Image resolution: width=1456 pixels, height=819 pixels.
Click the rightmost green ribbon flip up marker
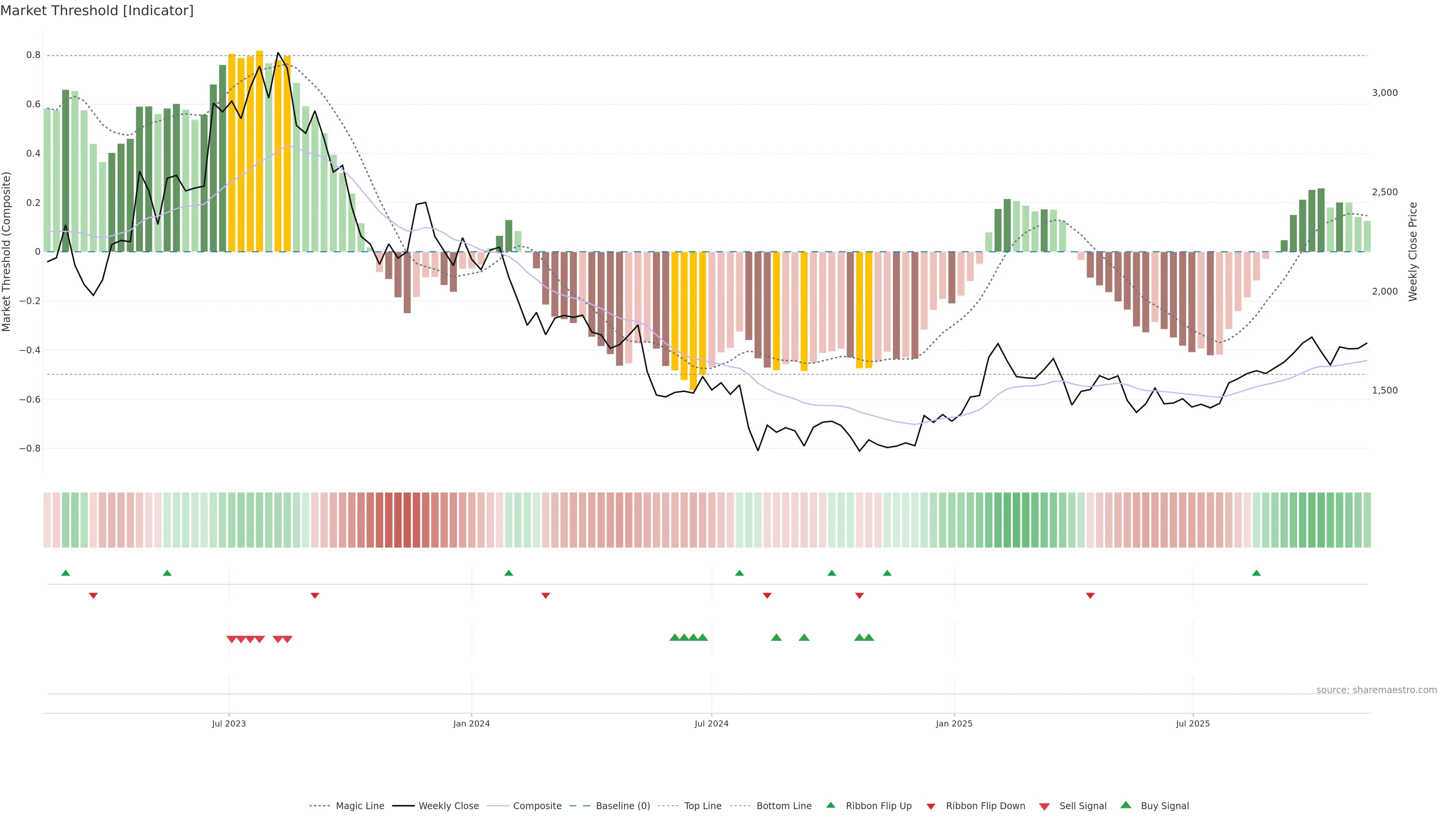[x=1256, y=573]
